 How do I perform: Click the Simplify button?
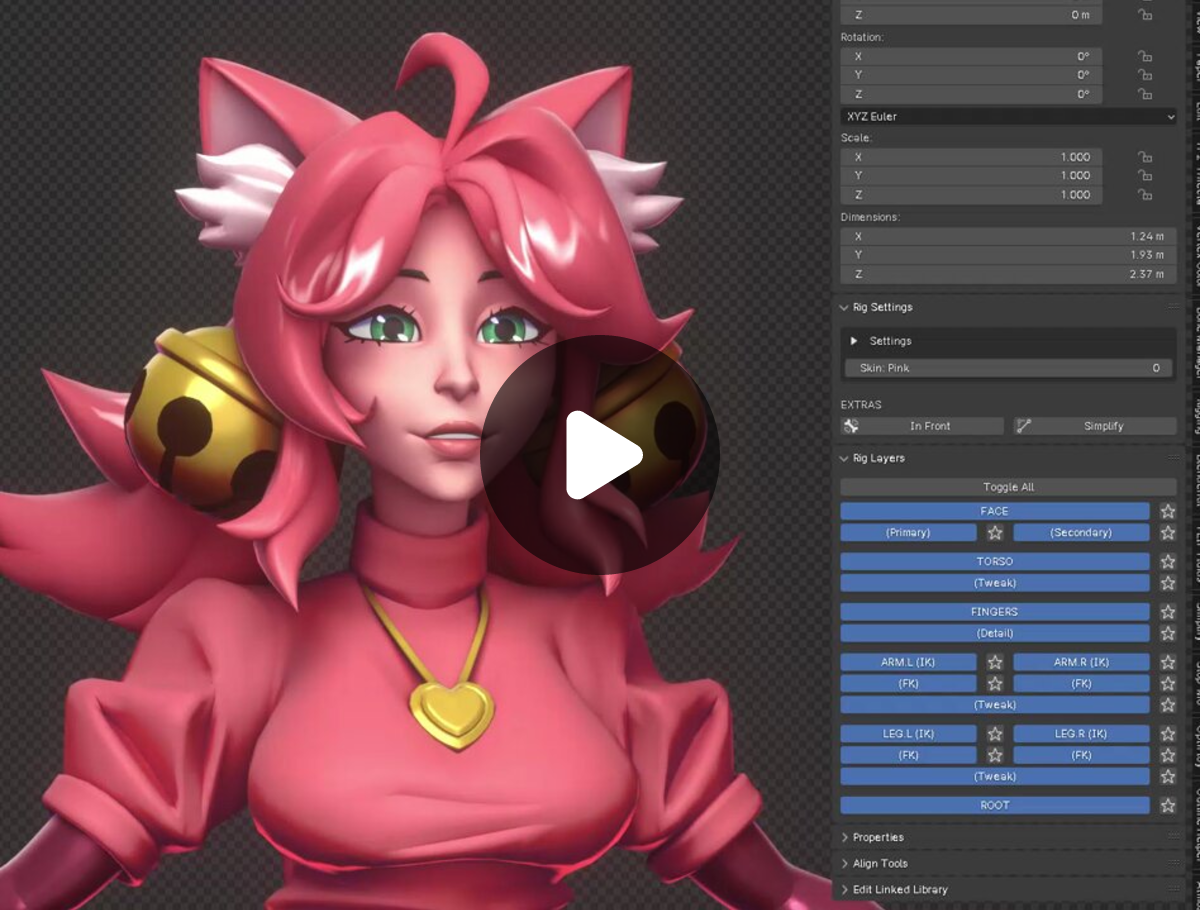coord(1095,426)
